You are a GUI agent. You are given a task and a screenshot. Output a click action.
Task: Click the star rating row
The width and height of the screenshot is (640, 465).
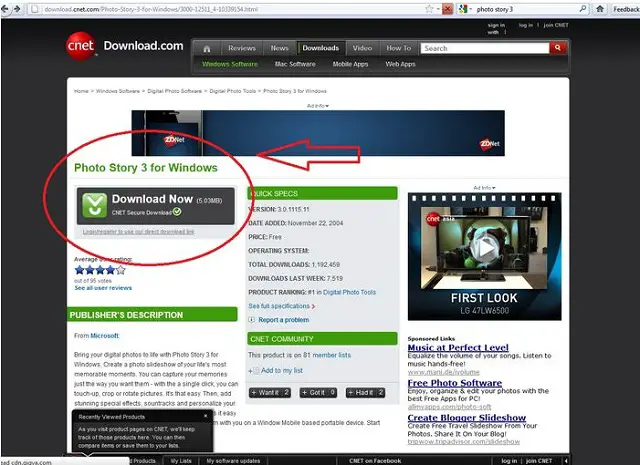click(x=100, y=270)
